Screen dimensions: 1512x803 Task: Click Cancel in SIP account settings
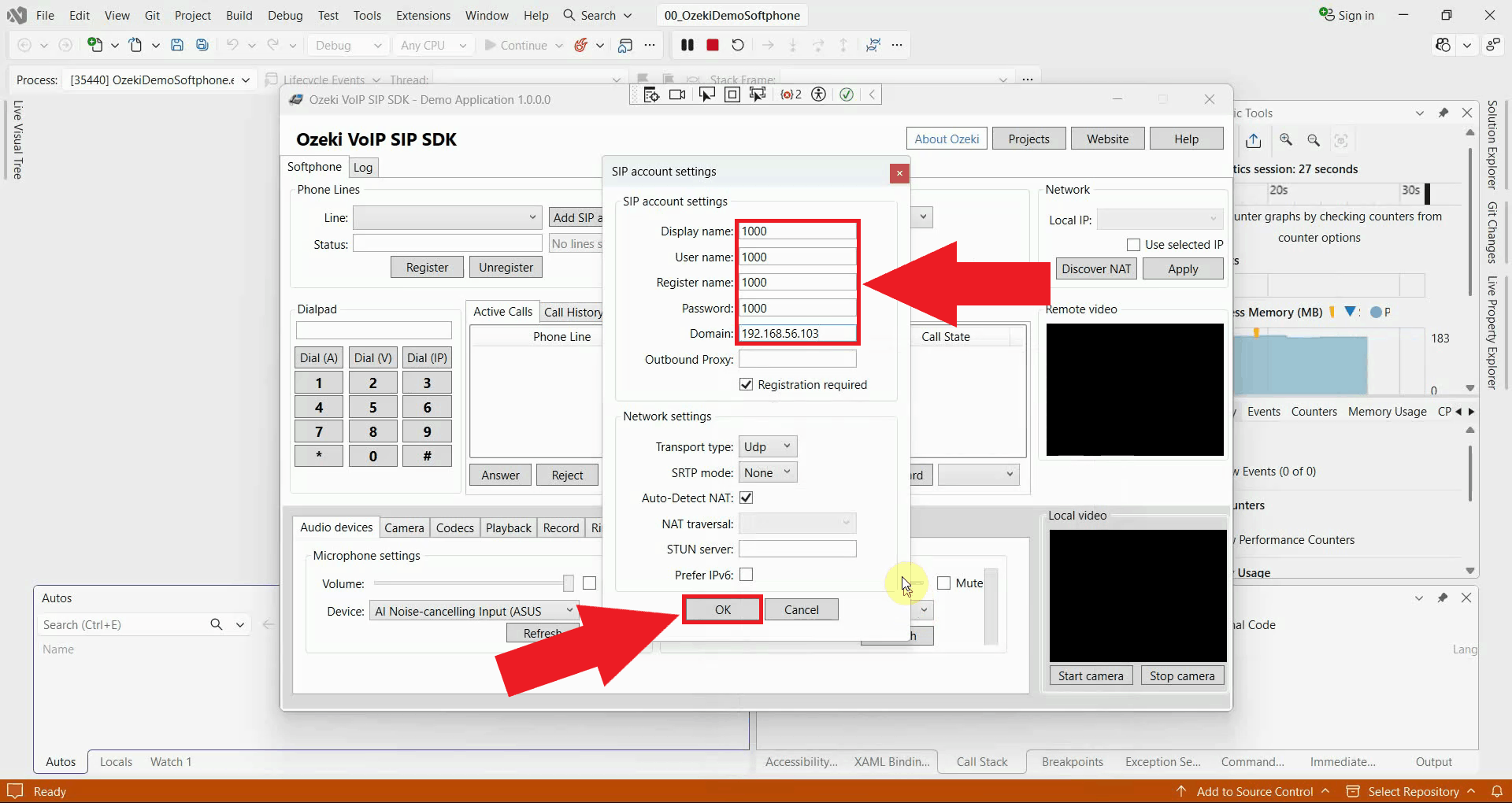coord(802,609)
